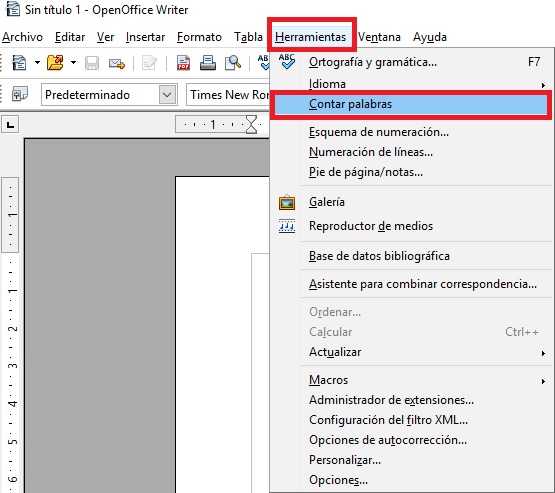The width and height of the screenshot is (555, 493).
Task: Open Base de datos bibliográfica
Action: tap(411, 256)
